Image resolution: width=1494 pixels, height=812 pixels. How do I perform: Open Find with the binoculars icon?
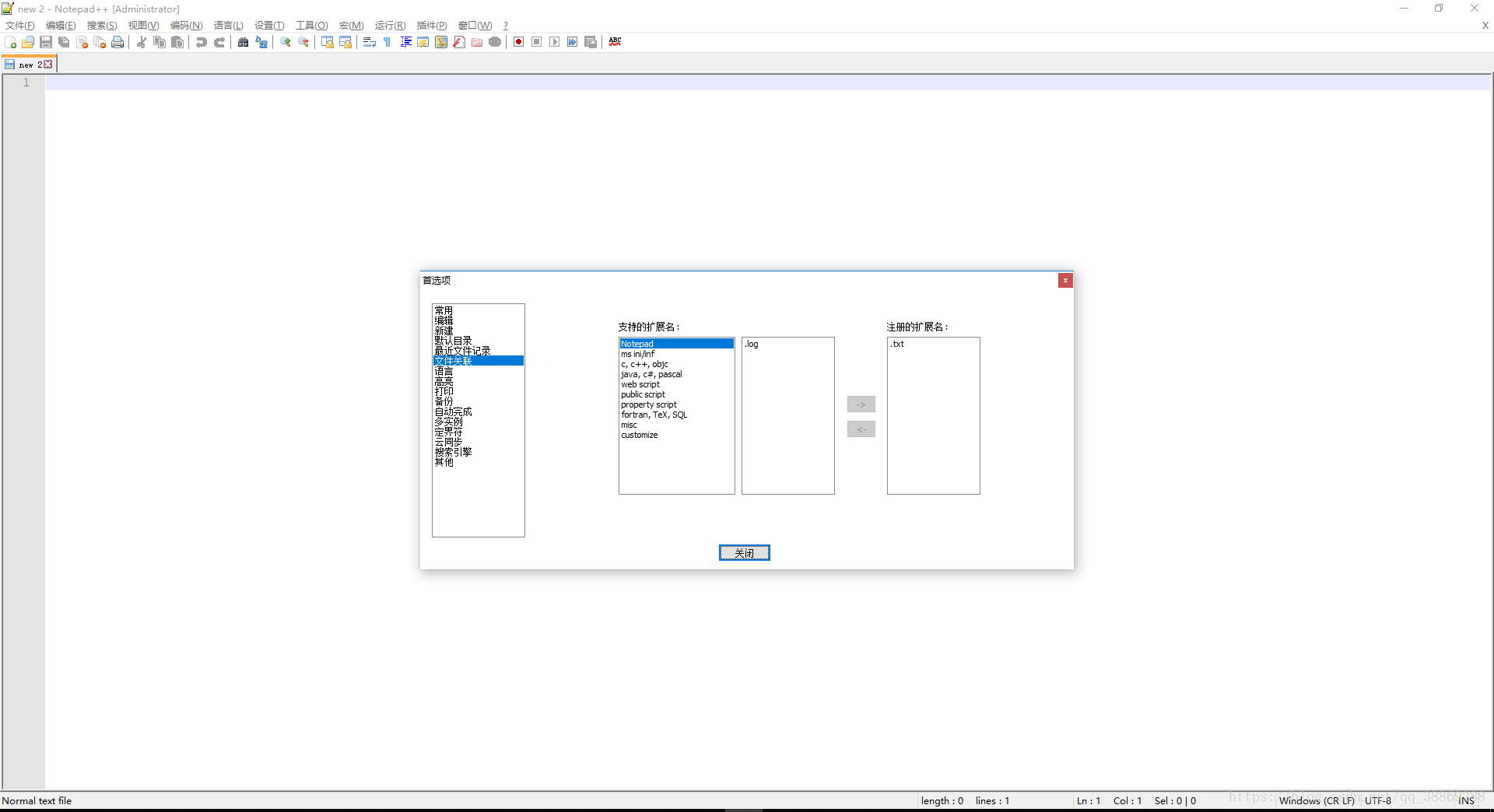[x=244, y=42]
